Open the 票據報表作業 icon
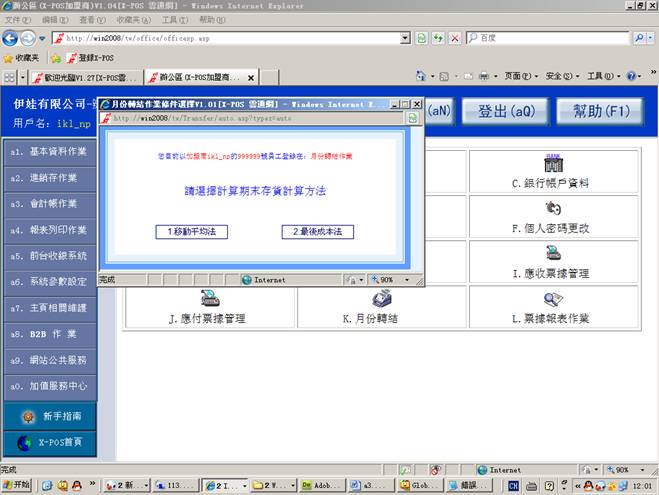Image resolution: width=659 pixels, height=495 pixels. (551, 297)
